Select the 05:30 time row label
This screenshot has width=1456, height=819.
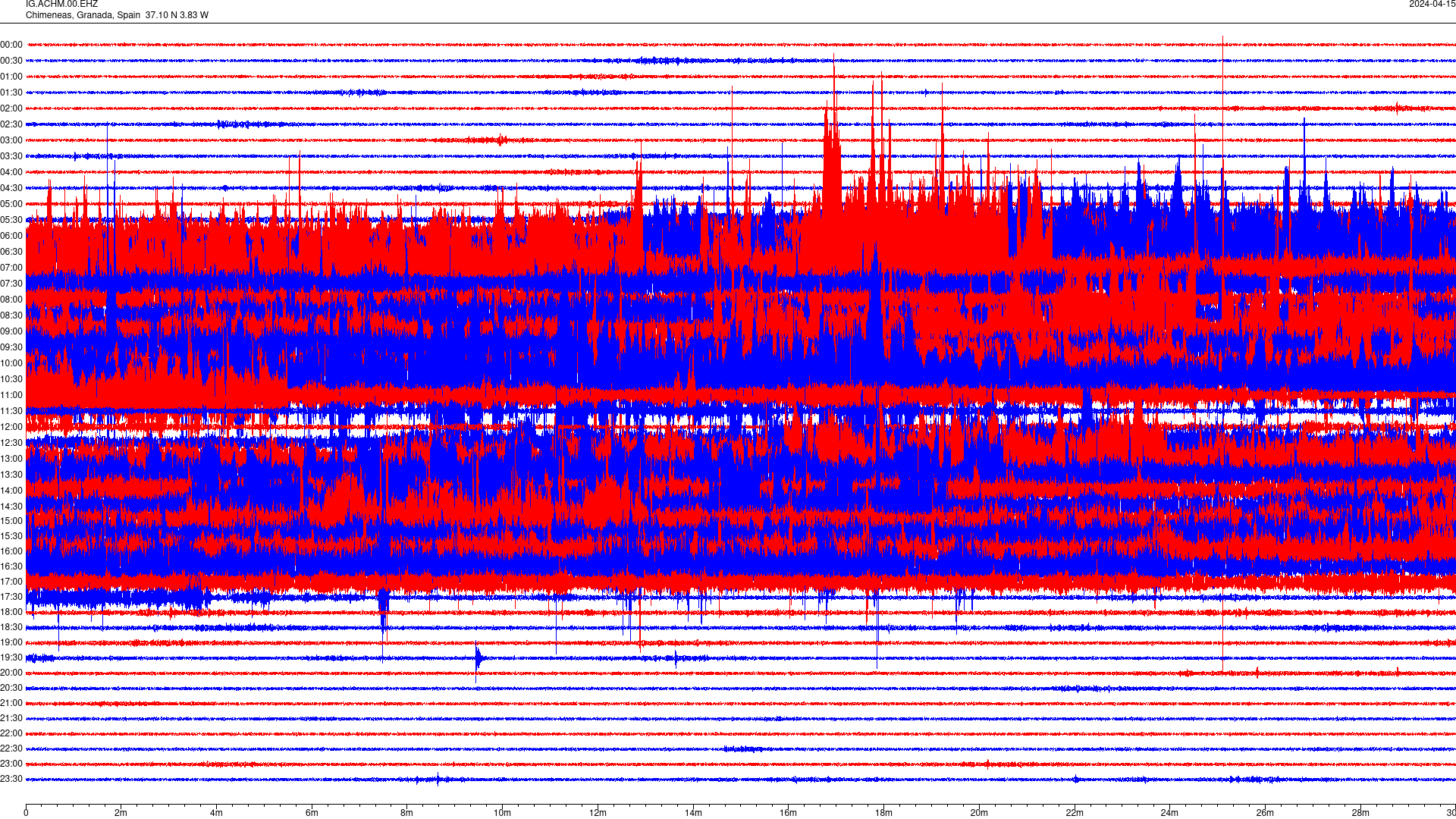tap(11, 220)
